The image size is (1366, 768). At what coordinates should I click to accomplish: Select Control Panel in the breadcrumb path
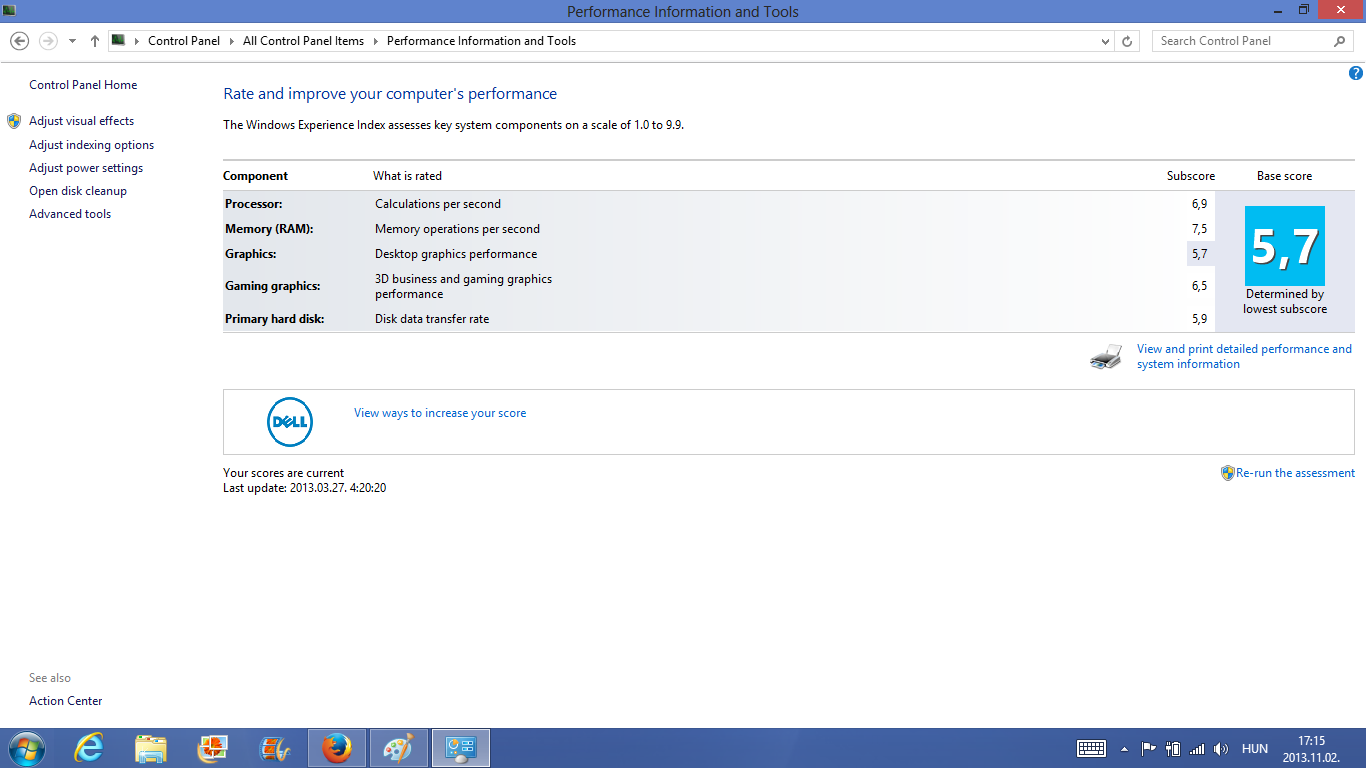(x=184, y=41)
